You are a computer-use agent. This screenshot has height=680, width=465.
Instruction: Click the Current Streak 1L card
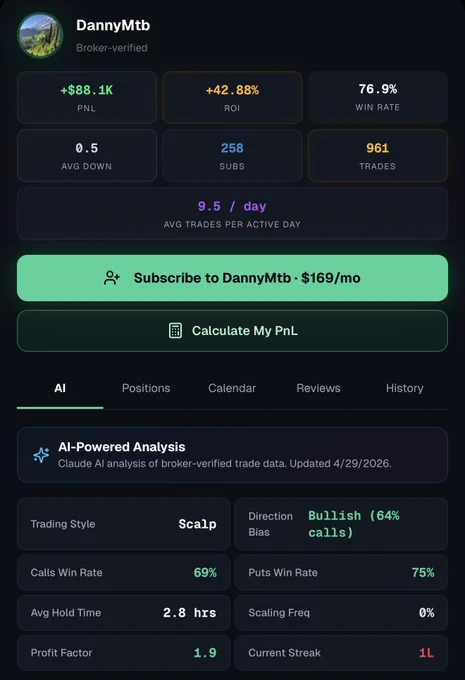341,653
